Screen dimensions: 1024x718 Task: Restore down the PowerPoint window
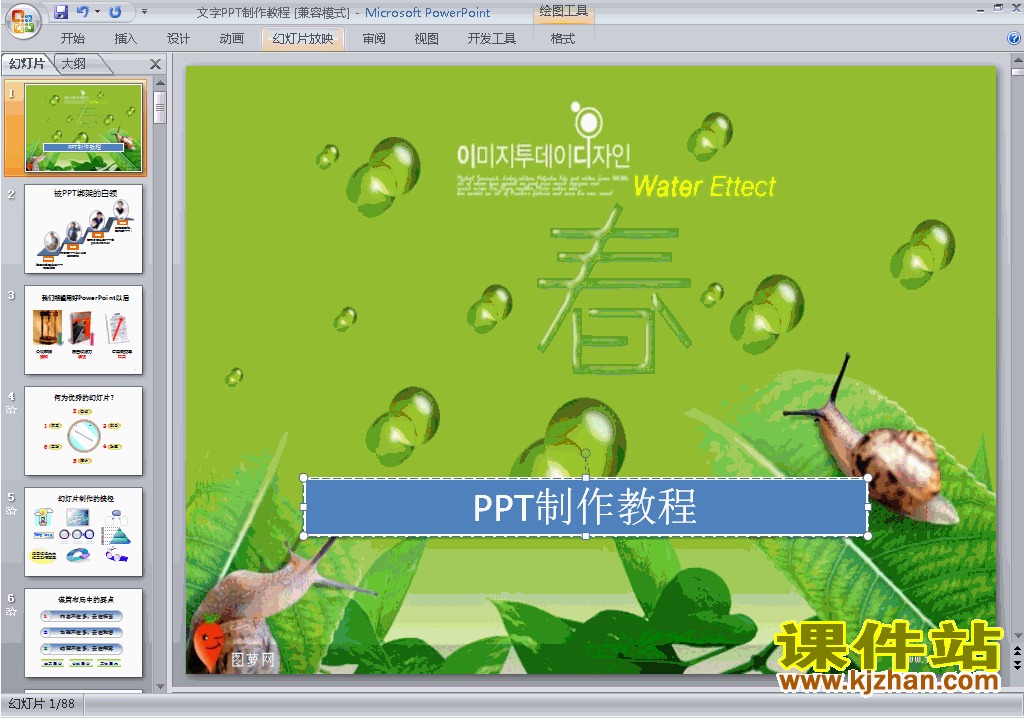[998, 8]
